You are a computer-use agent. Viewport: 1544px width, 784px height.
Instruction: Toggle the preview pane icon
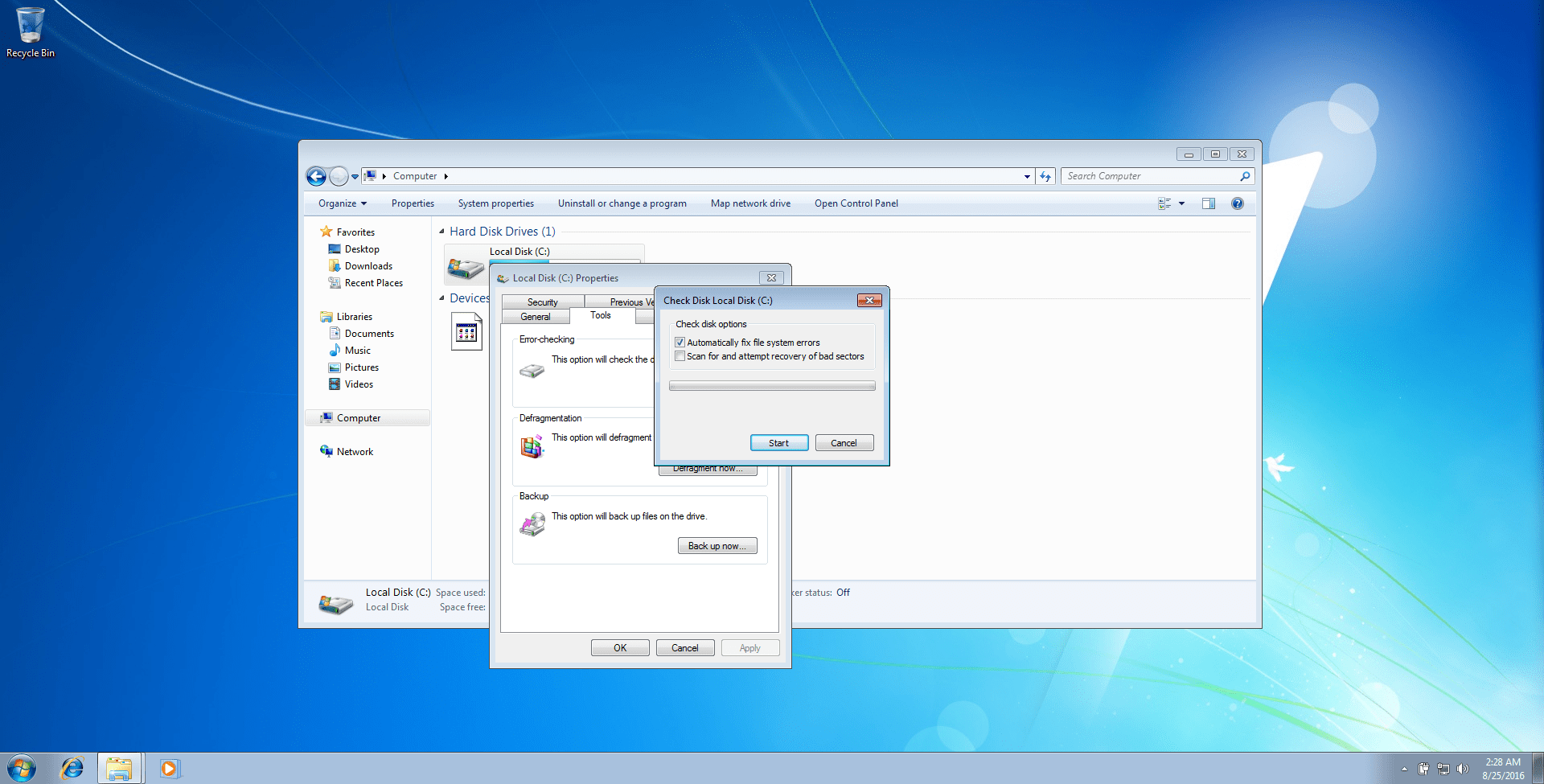click(x=1209, y=203)
